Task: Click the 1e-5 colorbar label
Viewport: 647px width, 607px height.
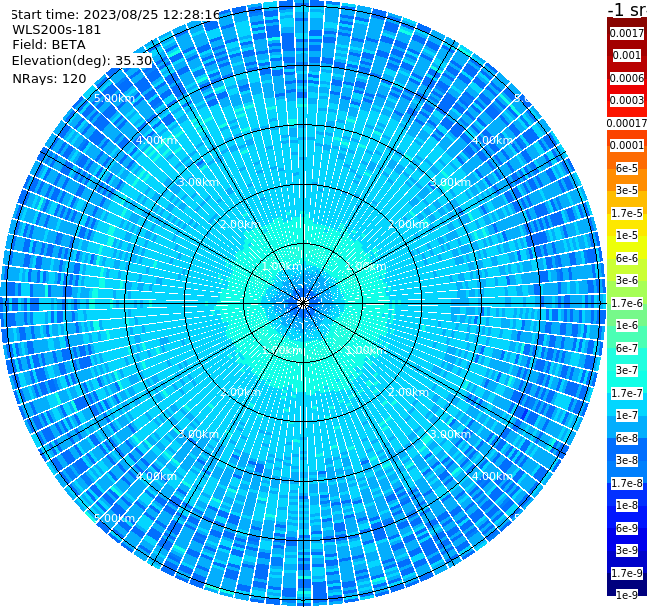Action: (x=627, y=235)
